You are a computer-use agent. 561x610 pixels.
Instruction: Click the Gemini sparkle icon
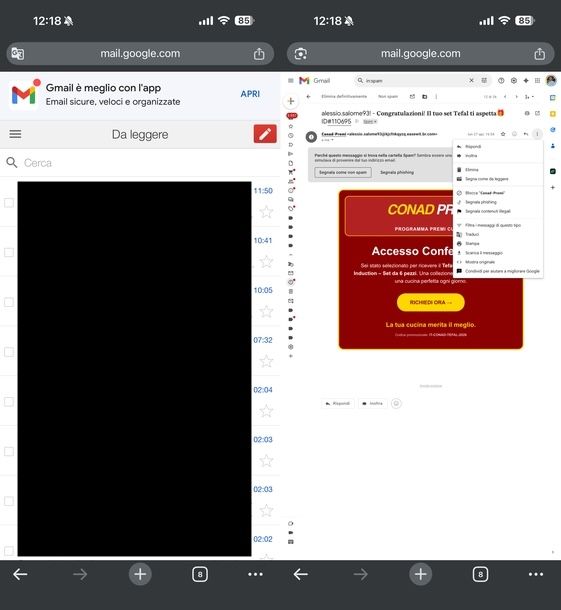[x=526, y=81]
